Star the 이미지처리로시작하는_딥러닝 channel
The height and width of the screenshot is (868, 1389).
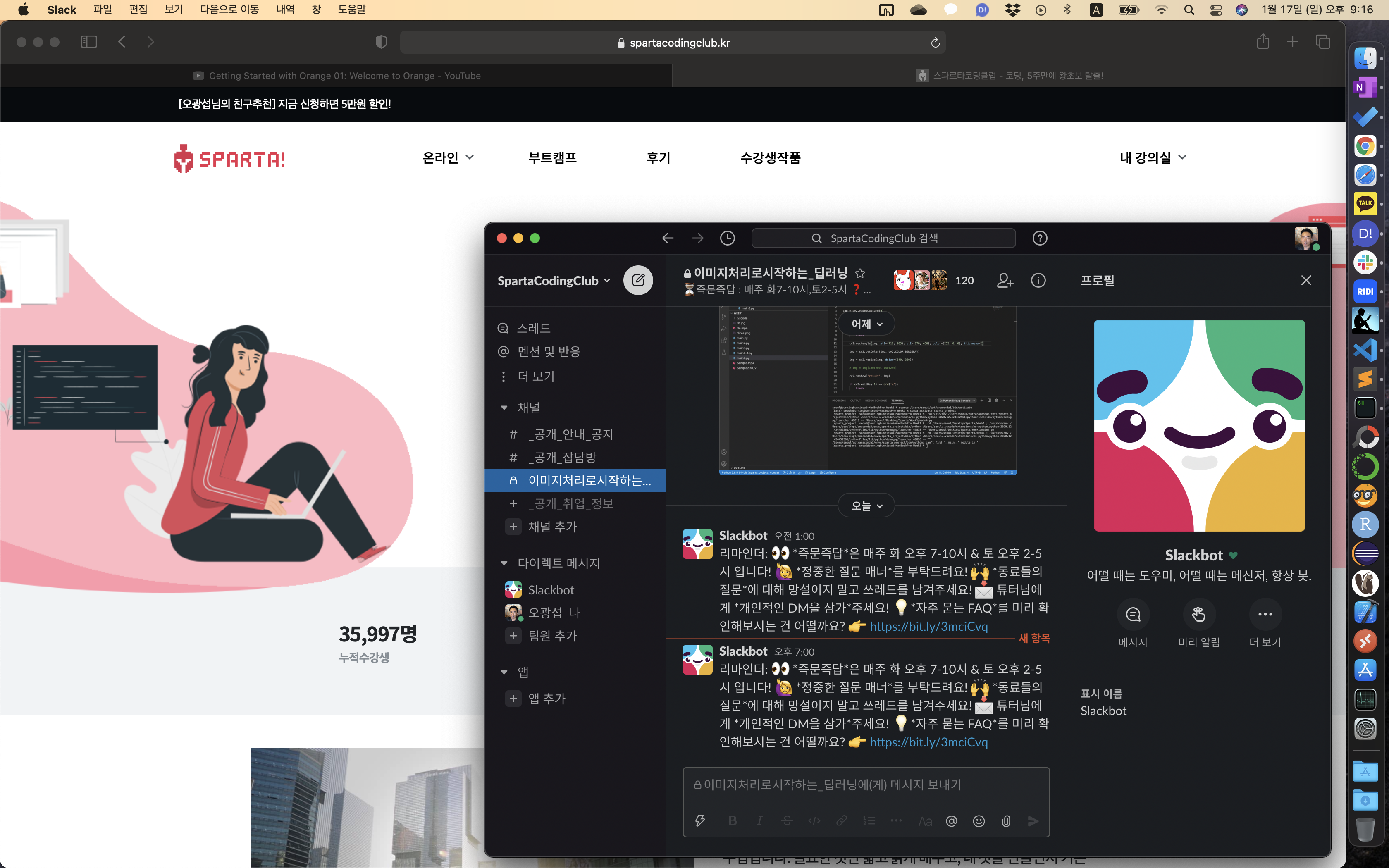pos(860,273)
